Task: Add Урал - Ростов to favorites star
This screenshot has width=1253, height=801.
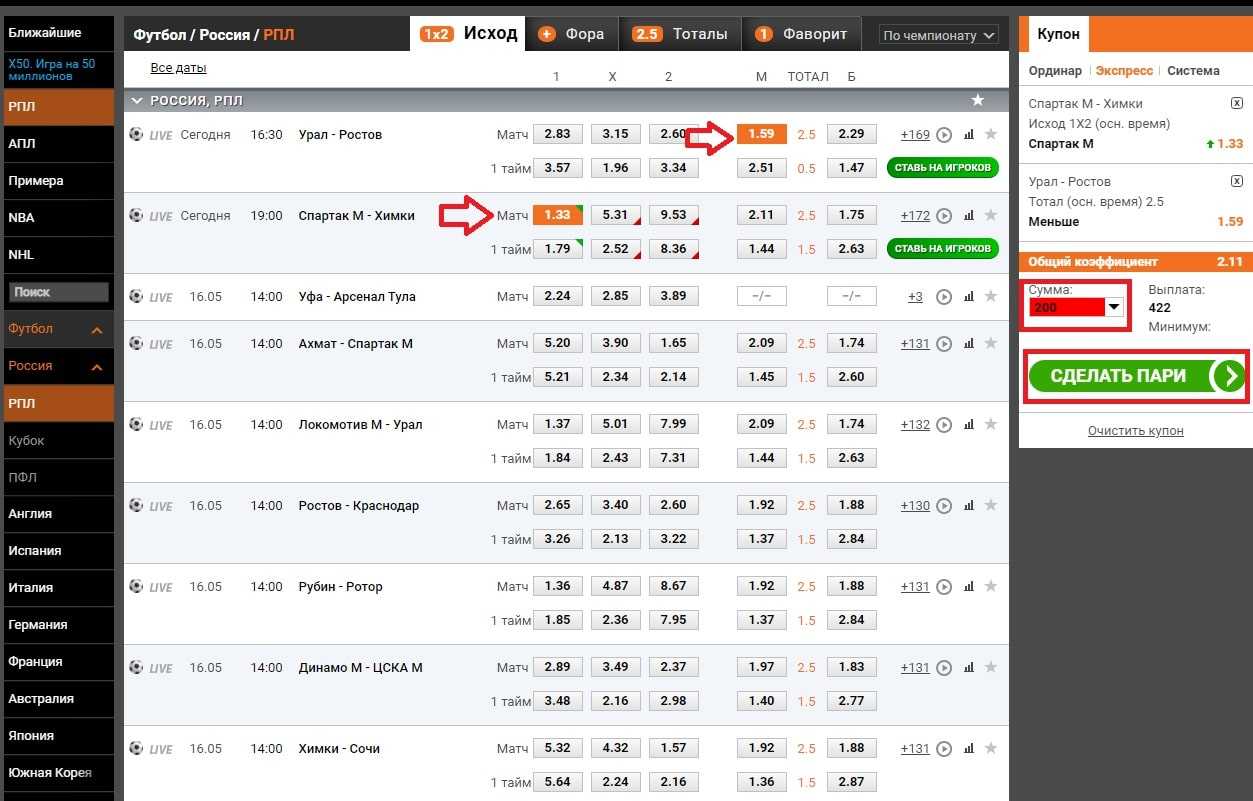Action: tap(991, 134)
